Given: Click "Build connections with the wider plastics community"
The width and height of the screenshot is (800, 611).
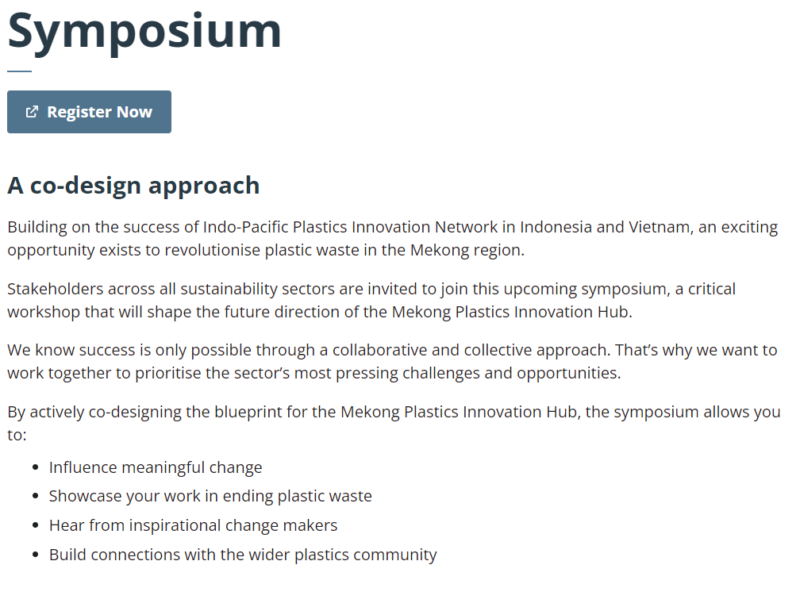Looking at the screenshot, I should (243, 554).
